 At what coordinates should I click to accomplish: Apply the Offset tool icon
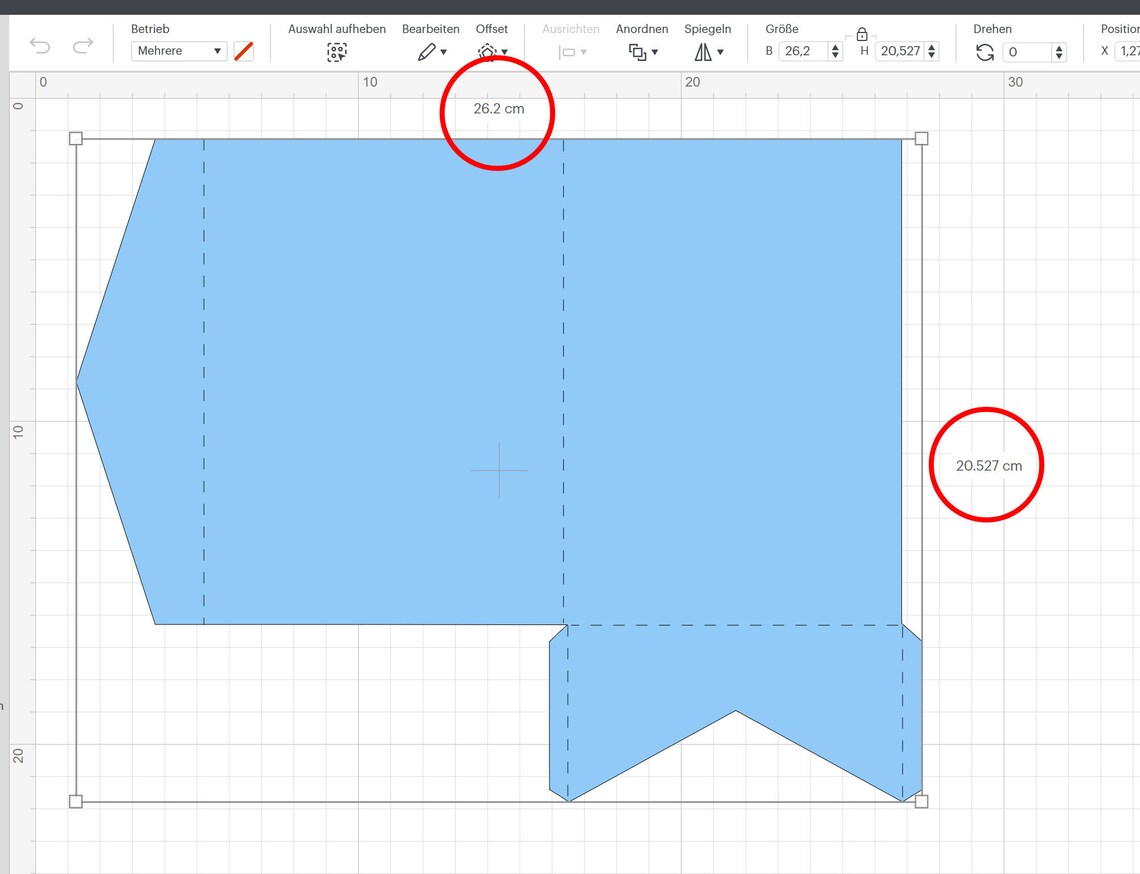(x=489, y=49)
